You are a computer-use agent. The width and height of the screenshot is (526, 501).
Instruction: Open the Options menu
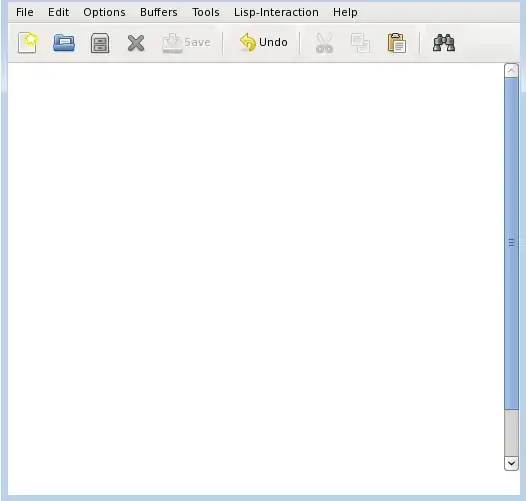click(104, 12)
